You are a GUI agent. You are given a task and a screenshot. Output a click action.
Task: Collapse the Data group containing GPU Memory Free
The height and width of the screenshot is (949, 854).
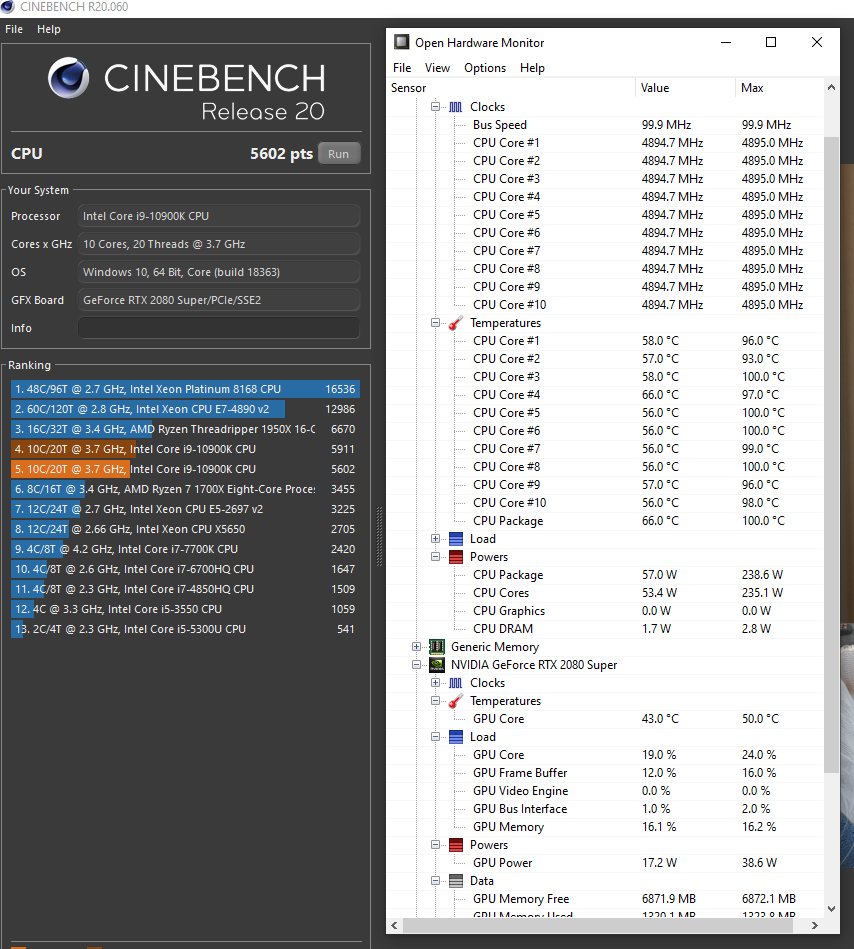pyautogui.click(x=435, y=881)
